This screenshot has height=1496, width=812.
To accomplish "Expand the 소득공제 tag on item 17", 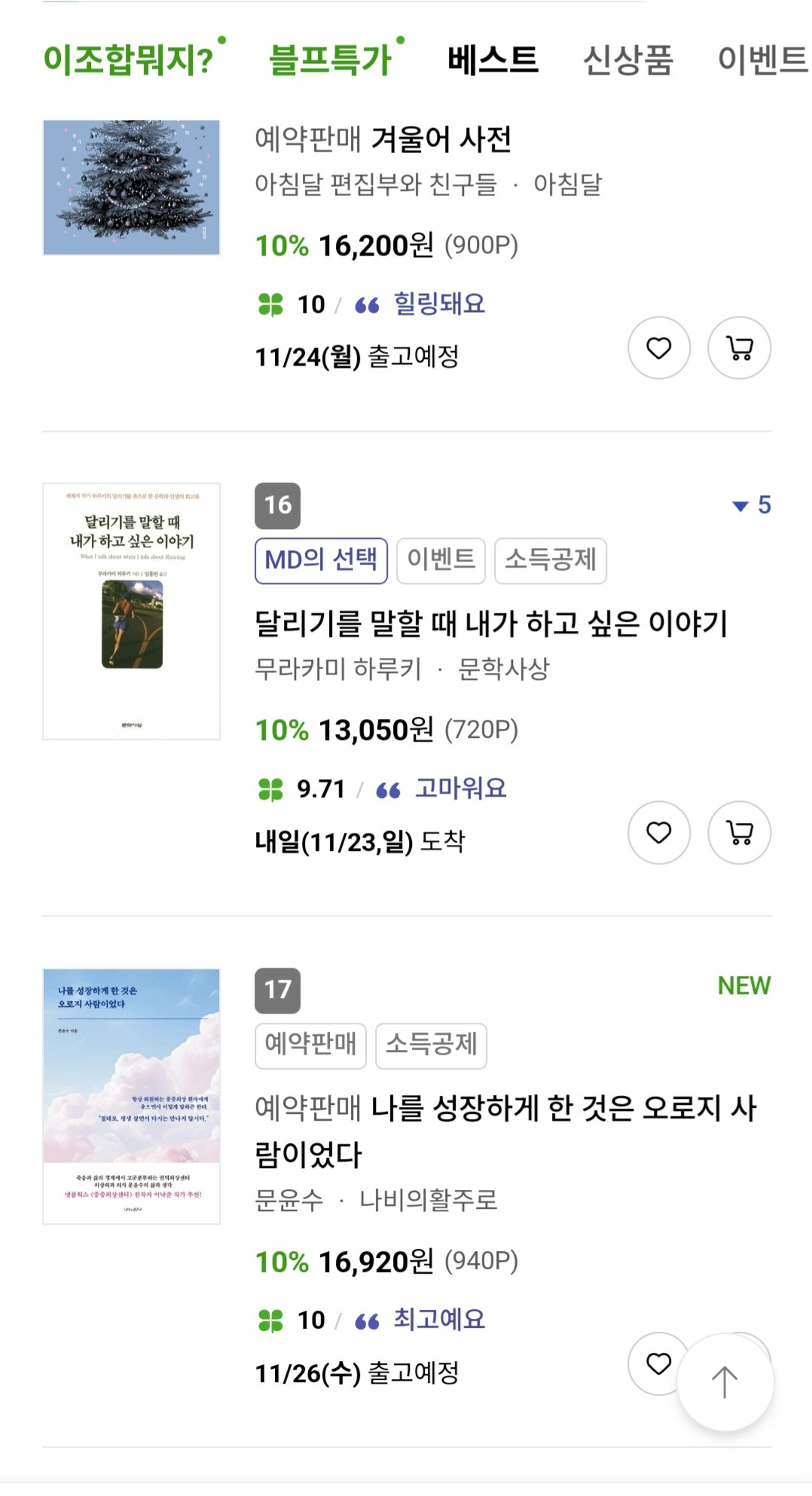I will (432, 1046).
